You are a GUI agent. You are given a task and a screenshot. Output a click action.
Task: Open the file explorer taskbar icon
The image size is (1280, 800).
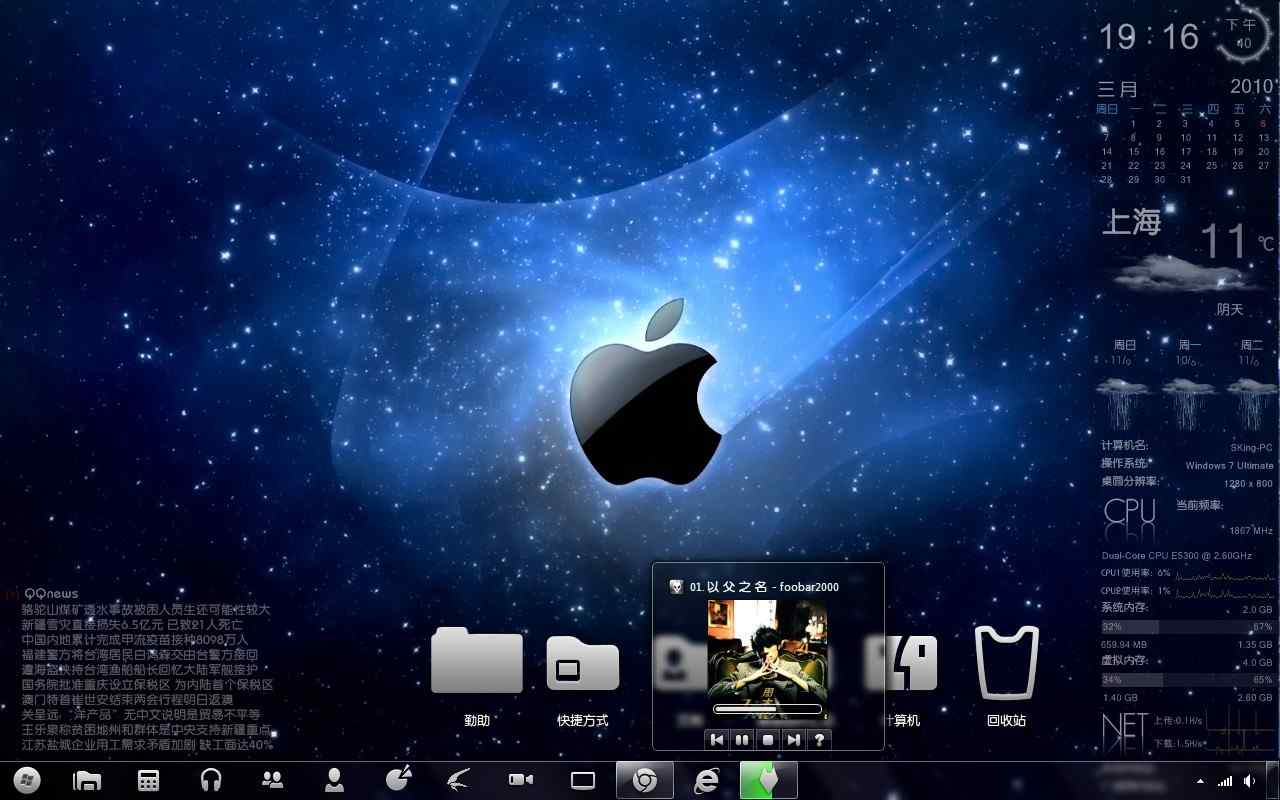(87, 780)
